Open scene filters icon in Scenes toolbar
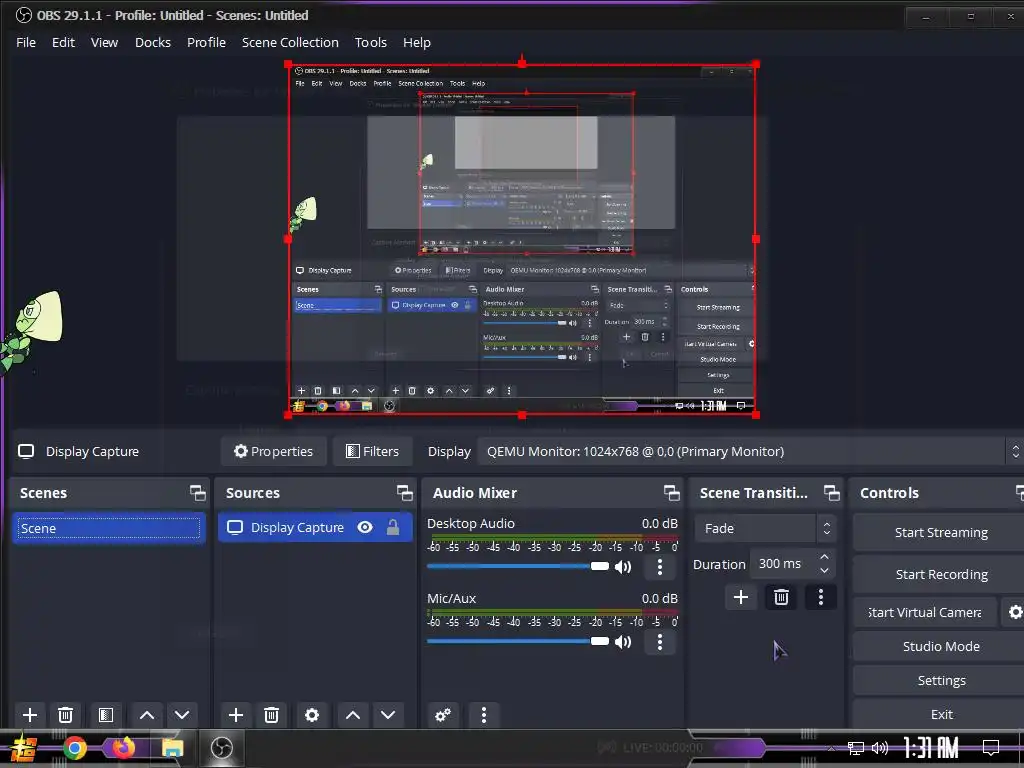This screenshot has width=1024, height=768. pyautogui.click(x=106, y=714)
